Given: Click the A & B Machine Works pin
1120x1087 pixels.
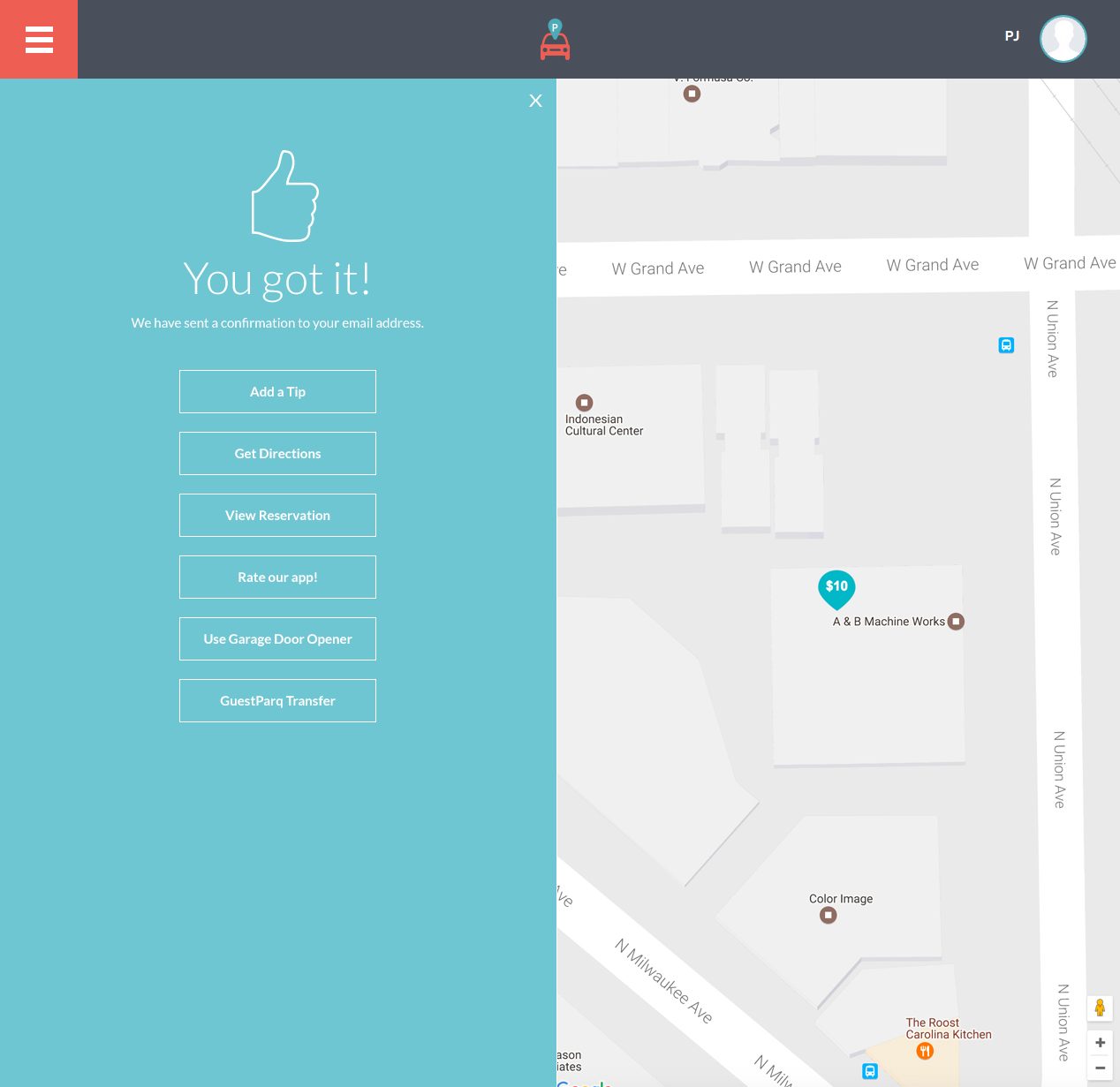Looking at the screenshot, I should (x=956, y=622).
